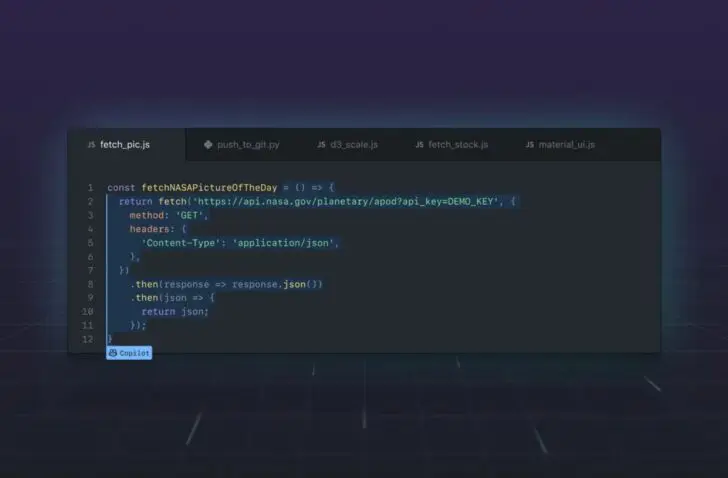Viewport: 728px width, 478px height.
Task: Click the 'return json;' statement
Action: [x=175, y=312]
